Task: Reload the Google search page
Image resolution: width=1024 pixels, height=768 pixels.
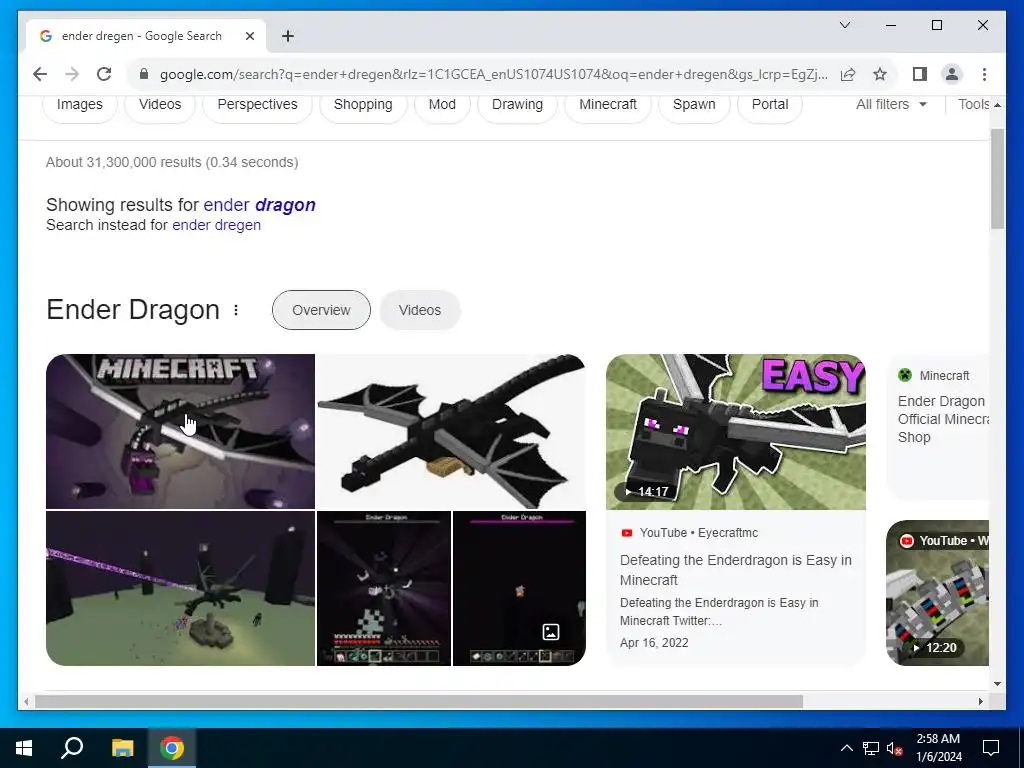Action: click(x=104, y=74)
